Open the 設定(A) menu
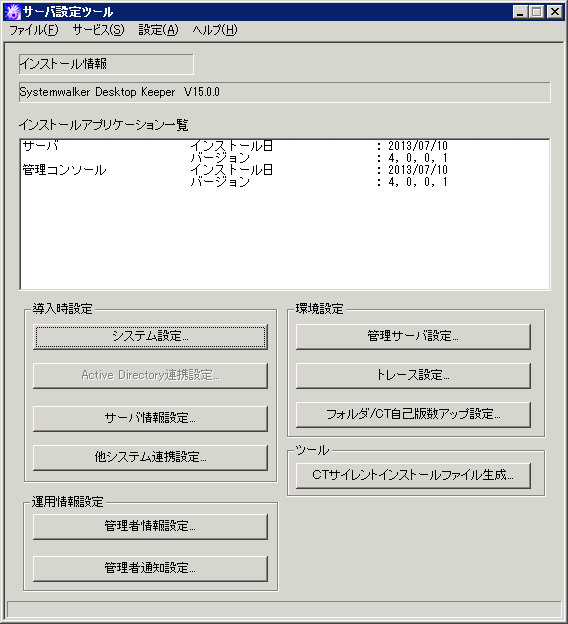 click(158, 30)
